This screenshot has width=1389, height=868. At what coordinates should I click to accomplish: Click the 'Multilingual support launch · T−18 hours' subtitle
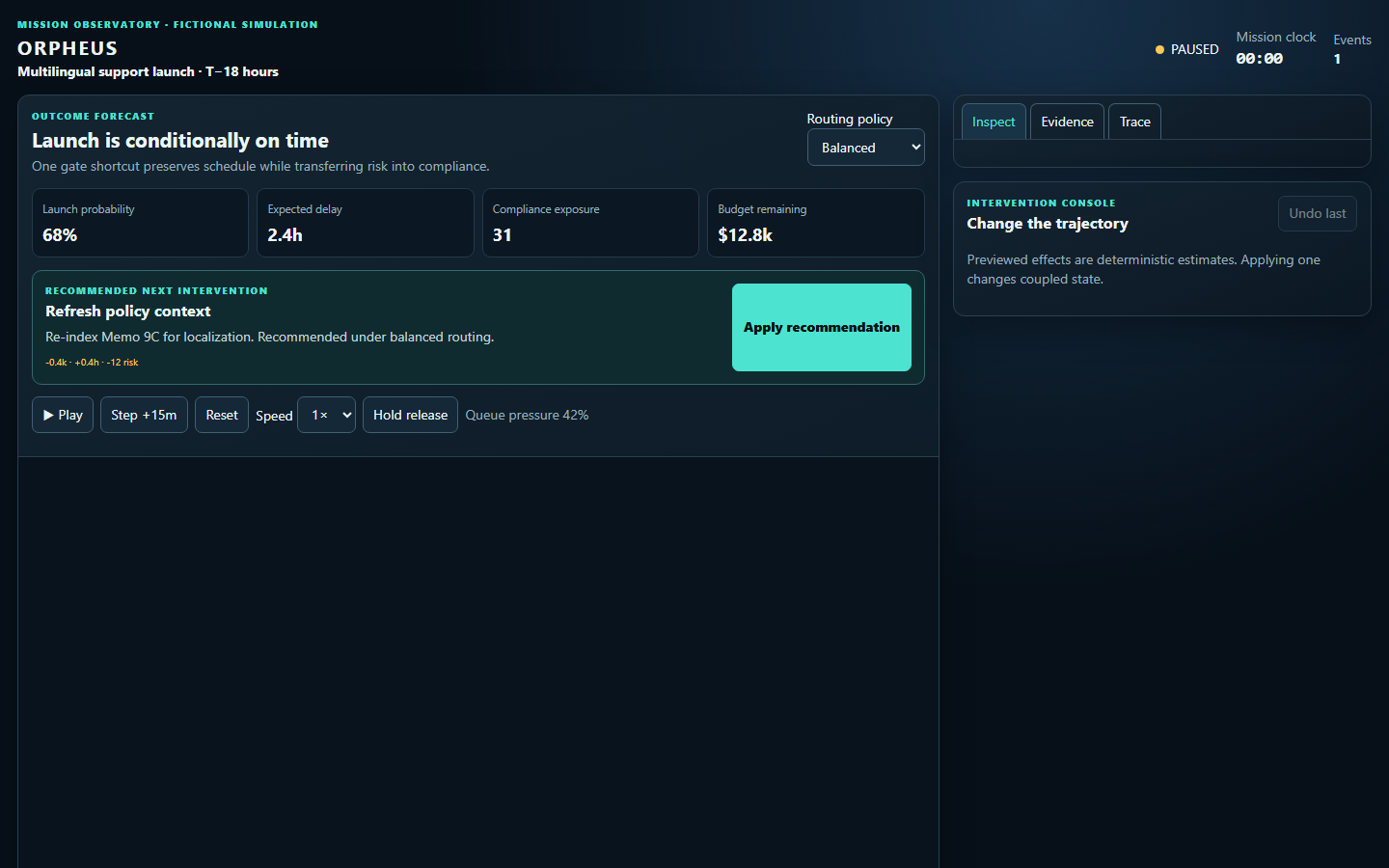[148, 71]
